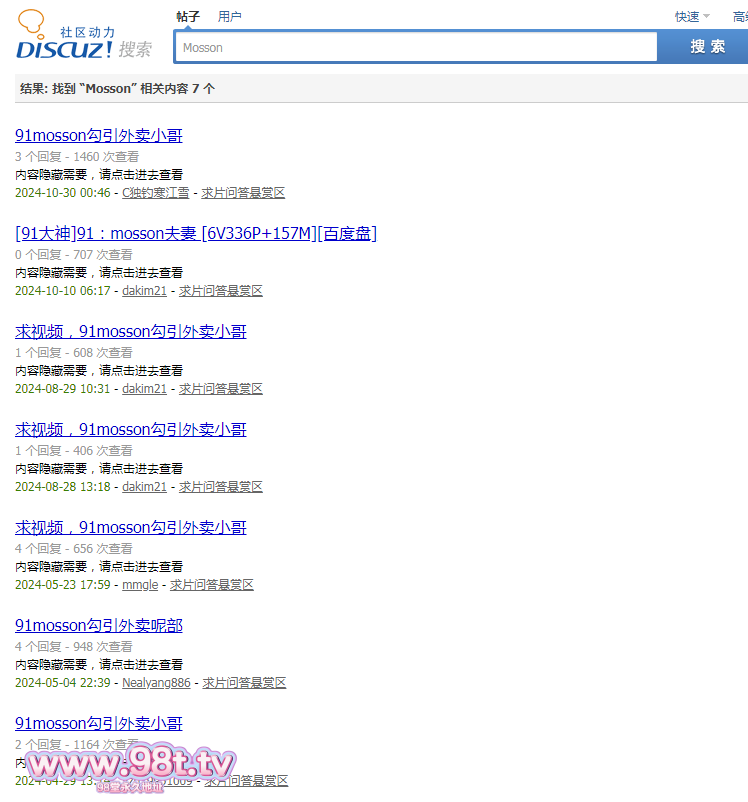Click author dakim21 on the 2024-08-29 post
Screen dimensions: 748x802
point(144,389)
